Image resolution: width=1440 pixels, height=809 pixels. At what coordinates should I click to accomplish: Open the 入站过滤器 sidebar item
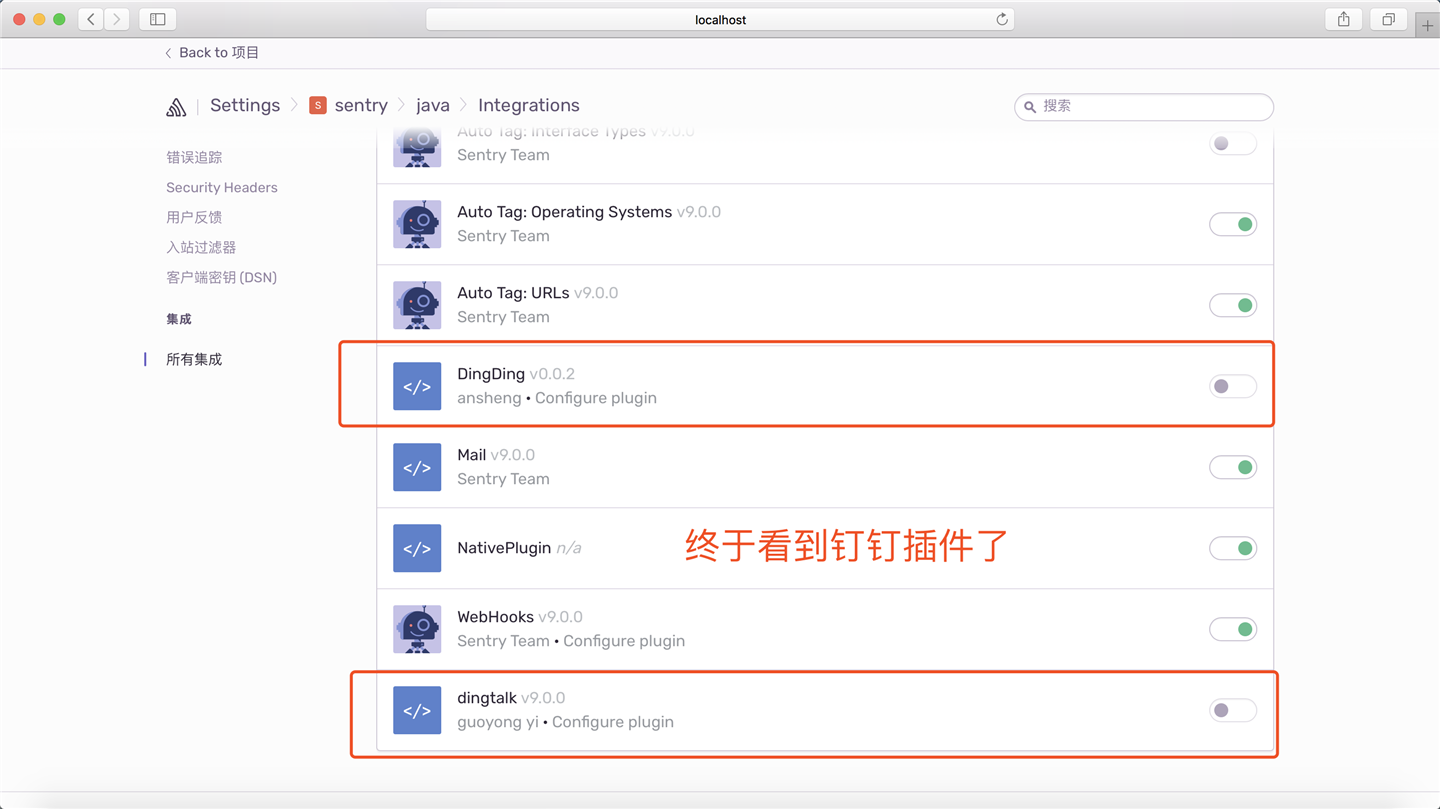(x=201, y=247)
